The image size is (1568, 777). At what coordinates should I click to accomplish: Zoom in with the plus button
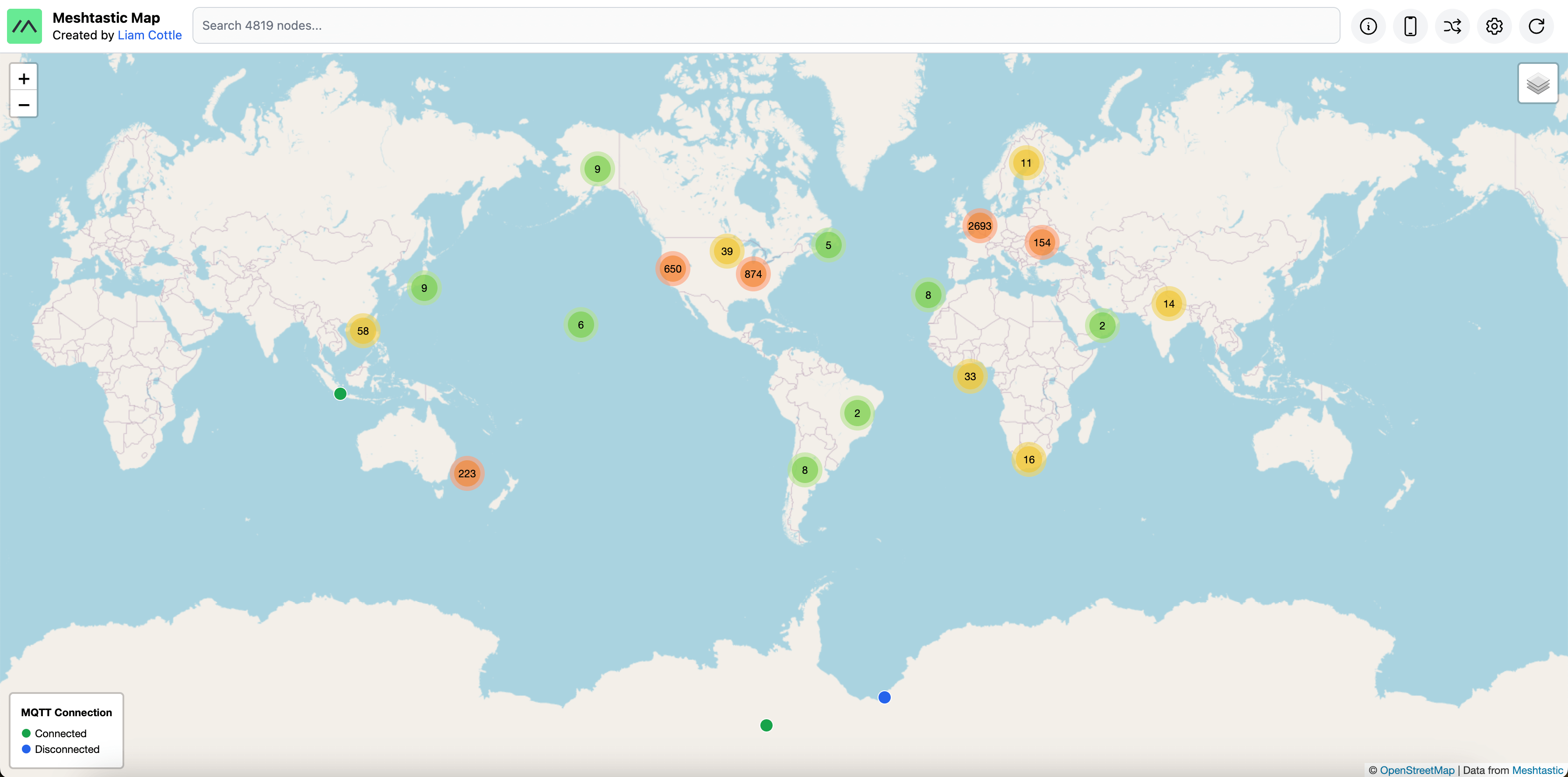coord(24,78)
